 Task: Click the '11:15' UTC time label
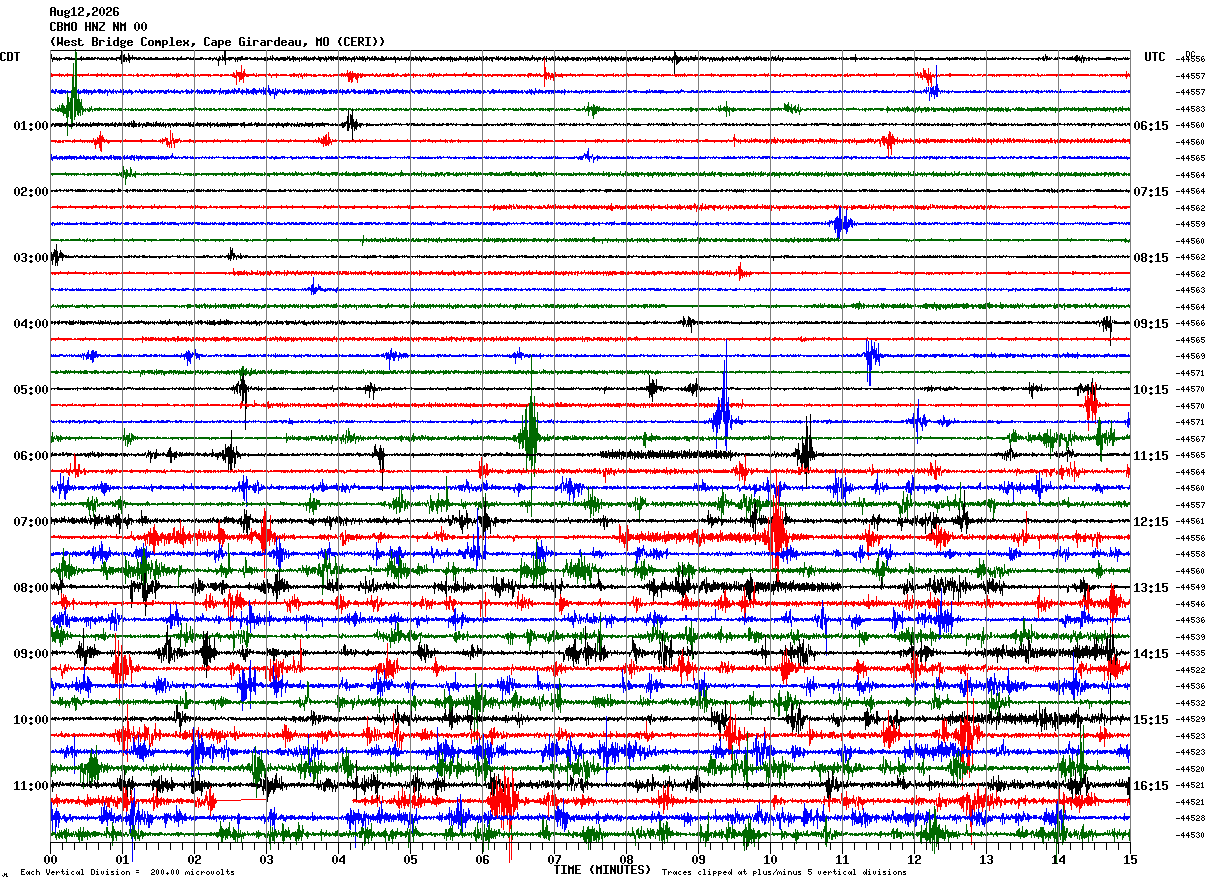[1151, 456]
